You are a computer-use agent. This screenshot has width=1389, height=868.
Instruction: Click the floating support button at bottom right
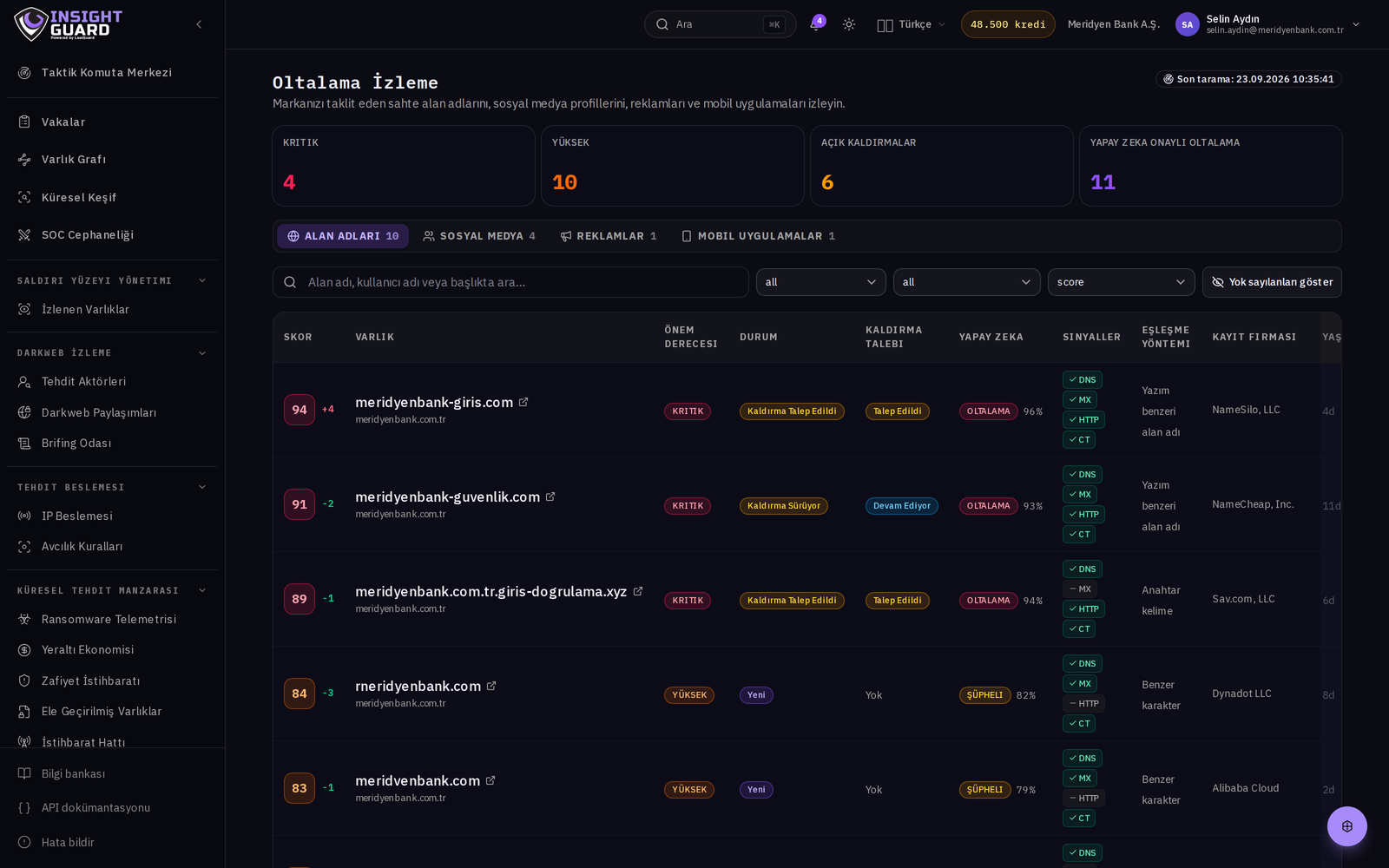coord(1346,826)
